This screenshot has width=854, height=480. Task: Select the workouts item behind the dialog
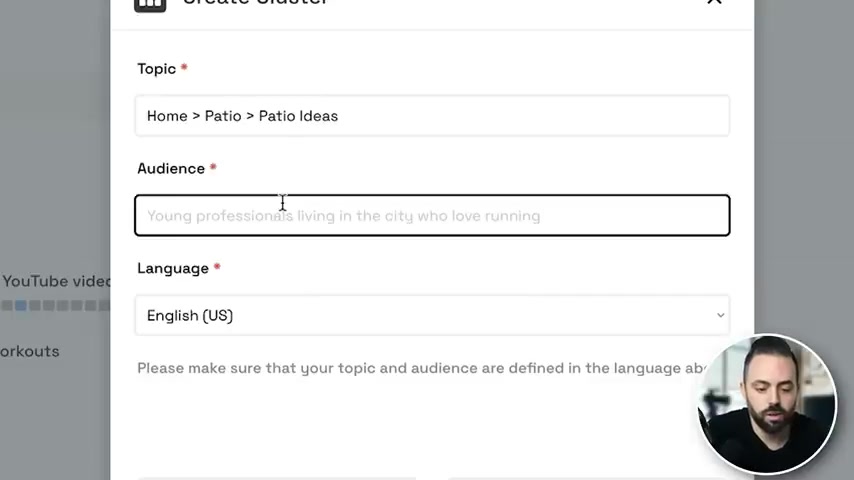pyautogui.click(x=29, y=351)
